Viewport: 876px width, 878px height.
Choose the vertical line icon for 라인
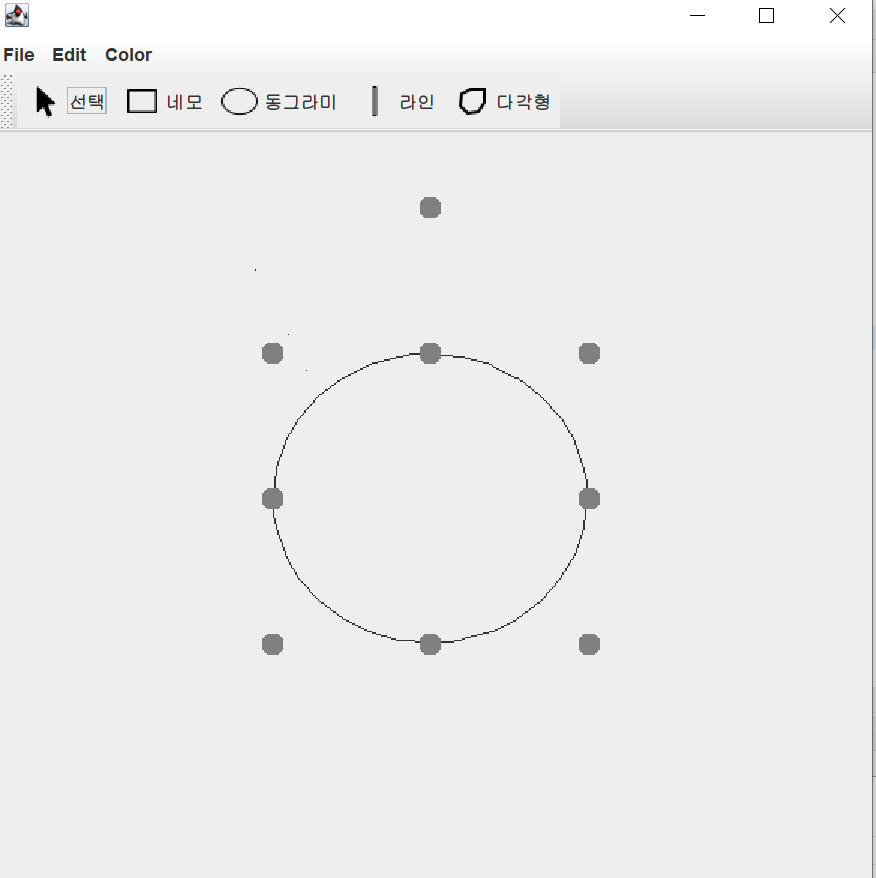coord(374,100)
